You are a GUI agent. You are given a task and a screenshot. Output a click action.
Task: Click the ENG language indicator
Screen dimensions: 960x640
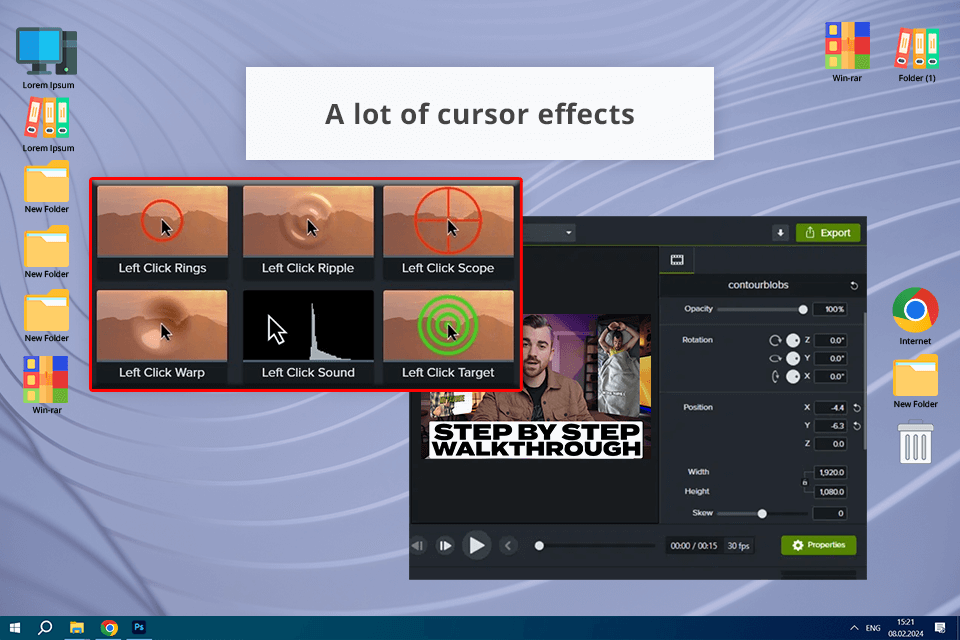click(x=873, y=628)
